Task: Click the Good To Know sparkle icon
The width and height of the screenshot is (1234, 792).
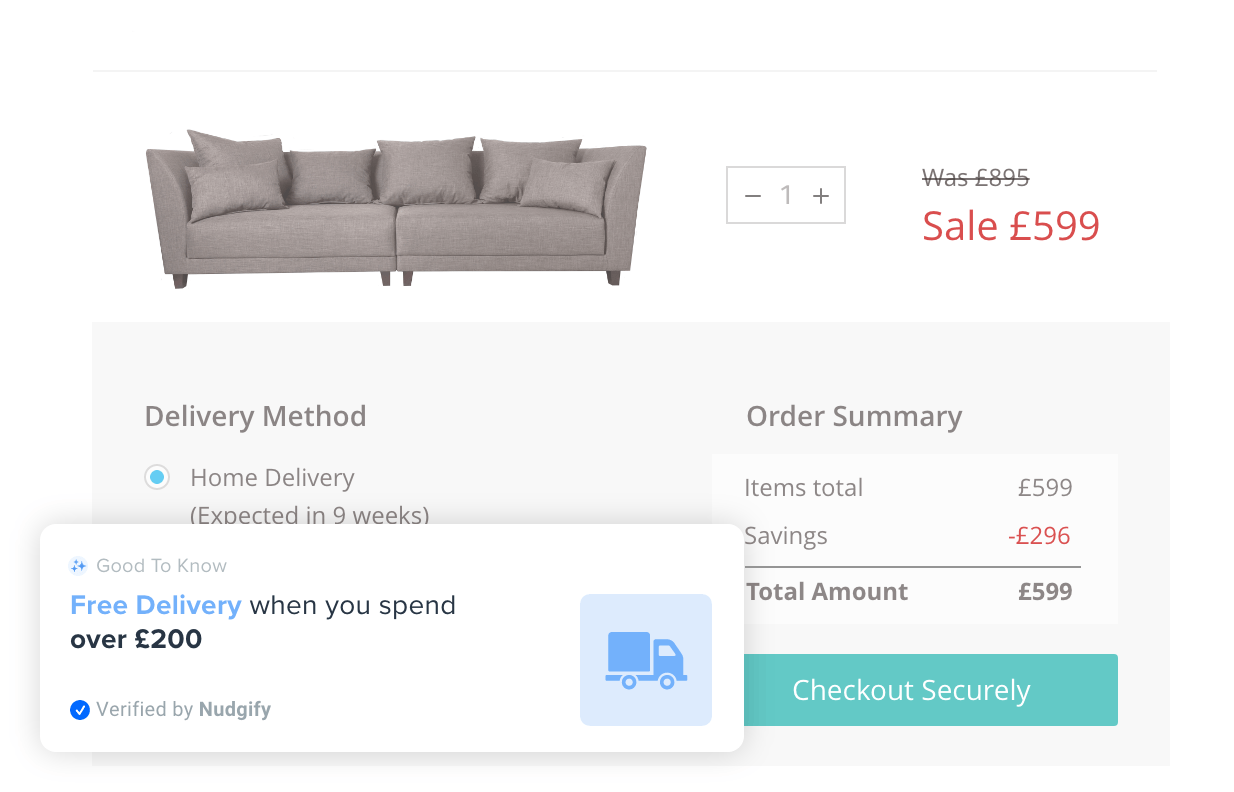Action: (x=78, y=566)
